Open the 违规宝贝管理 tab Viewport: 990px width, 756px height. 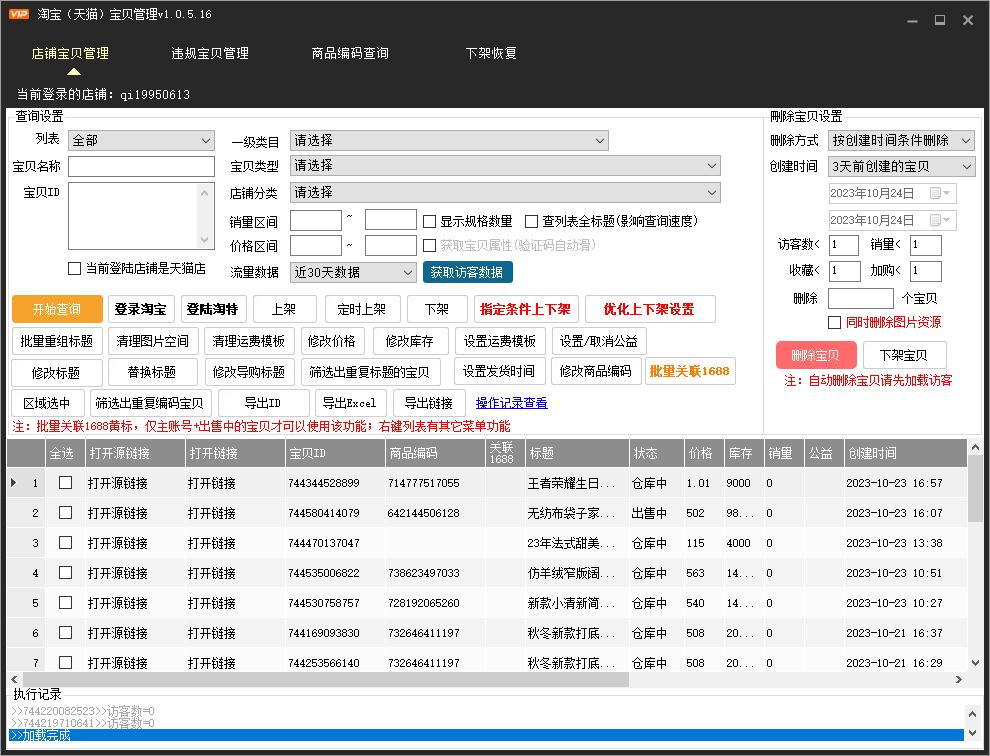coord(210,54)
